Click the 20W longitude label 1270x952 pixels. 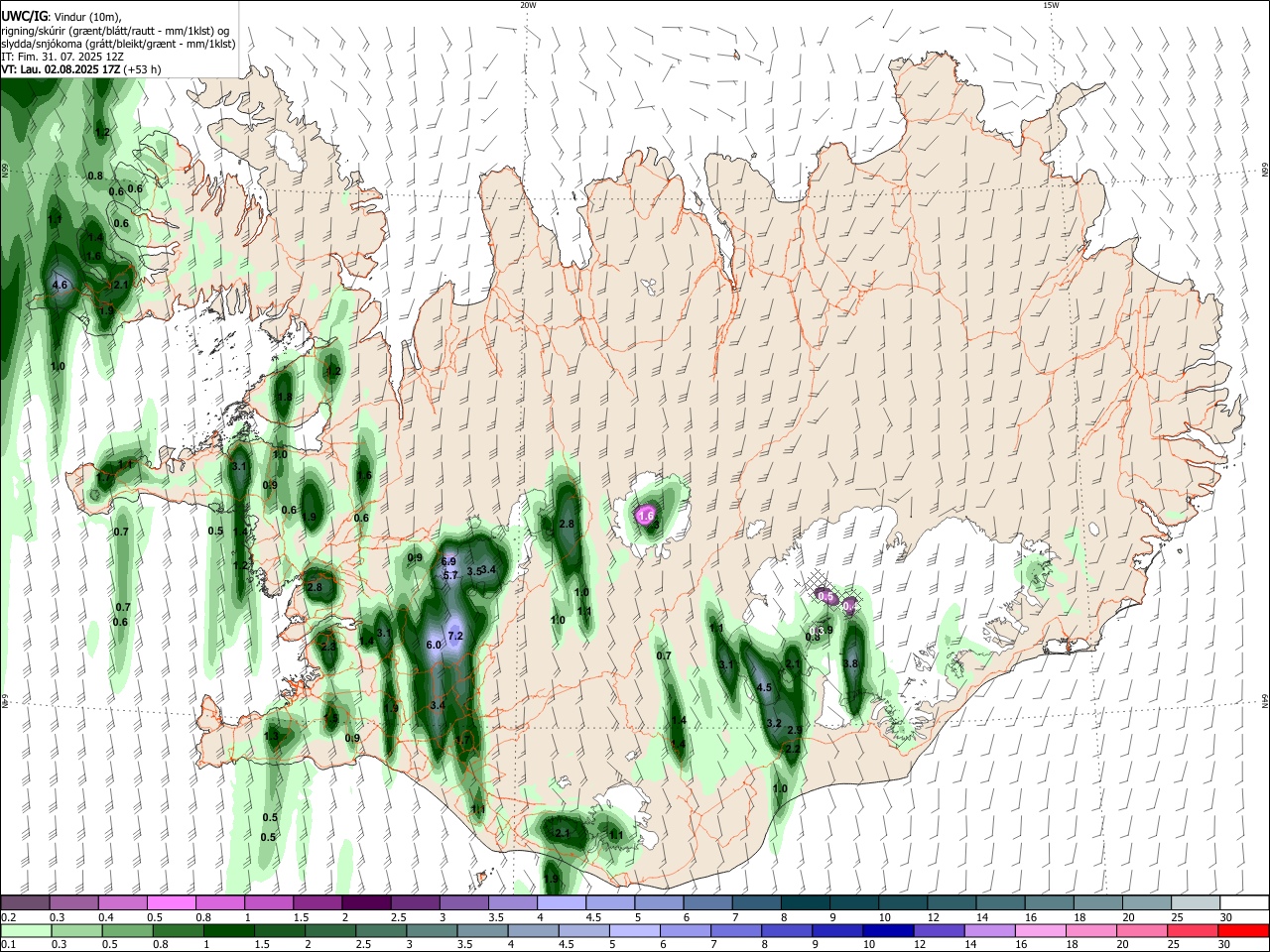coord(528,5)
